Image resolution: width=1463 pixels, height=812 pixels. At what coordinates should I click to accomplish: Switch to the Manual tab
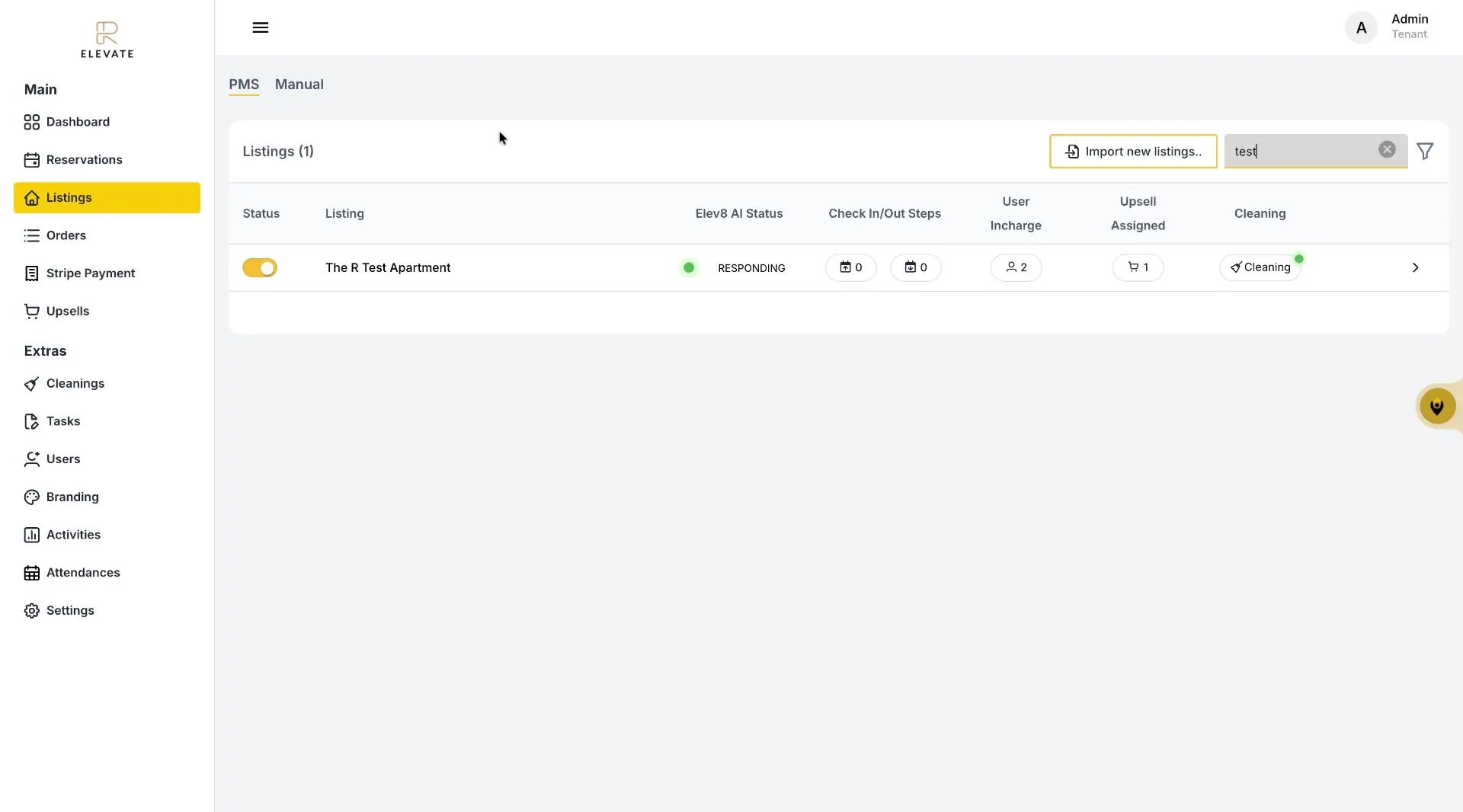(x=299, y=85)
